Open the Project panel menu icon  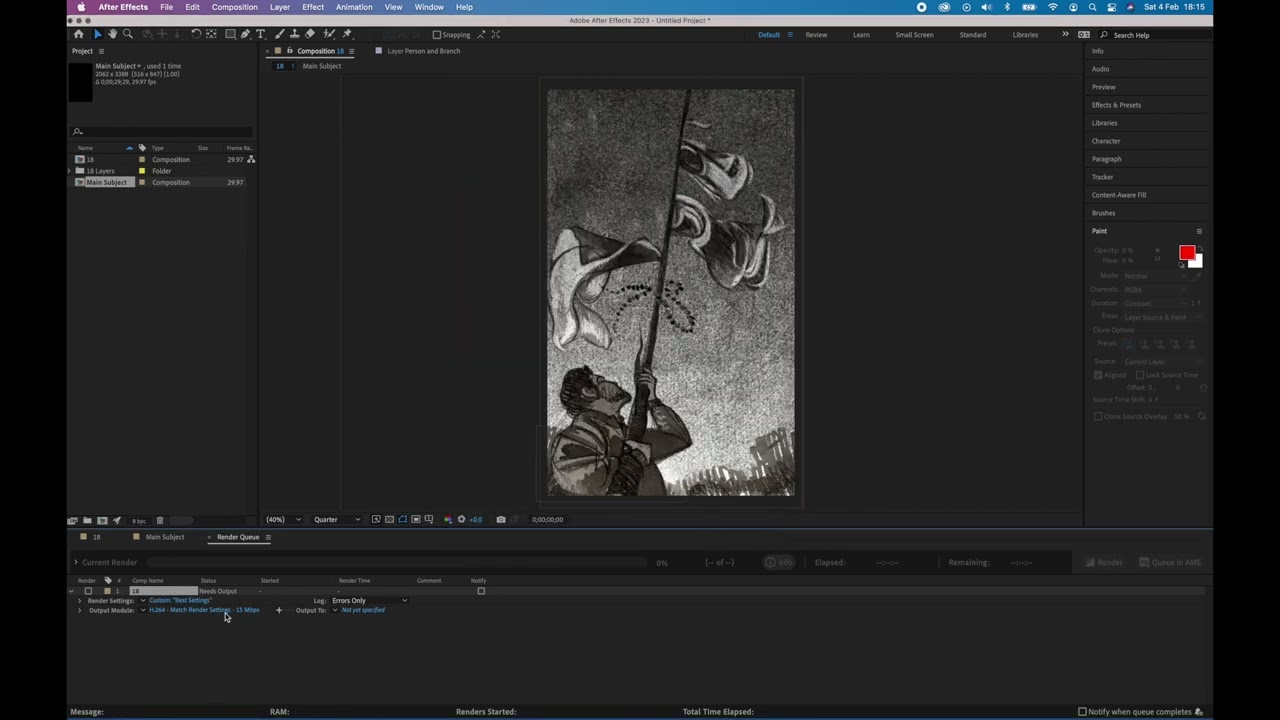101,51
